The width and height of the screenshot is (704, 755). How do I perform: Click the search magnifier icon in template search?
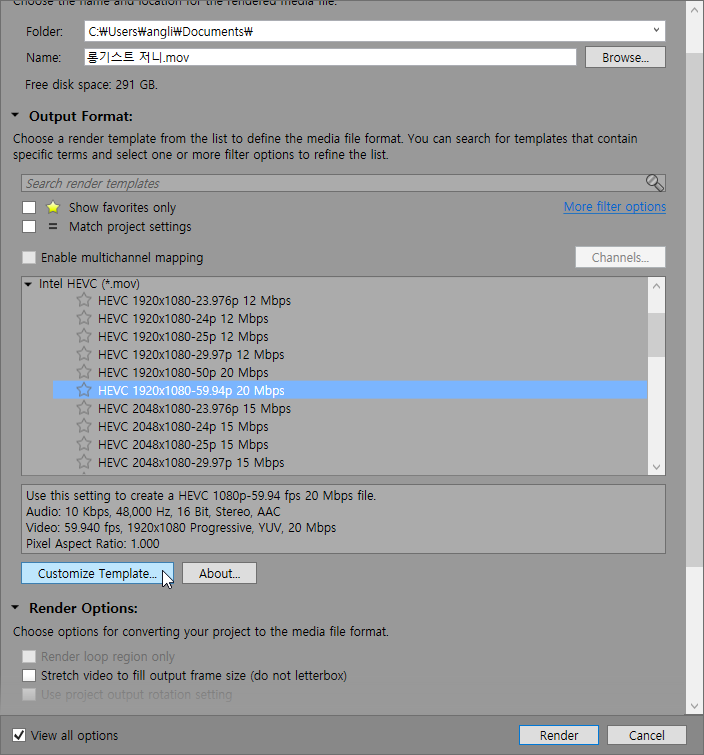coord(654,183)
